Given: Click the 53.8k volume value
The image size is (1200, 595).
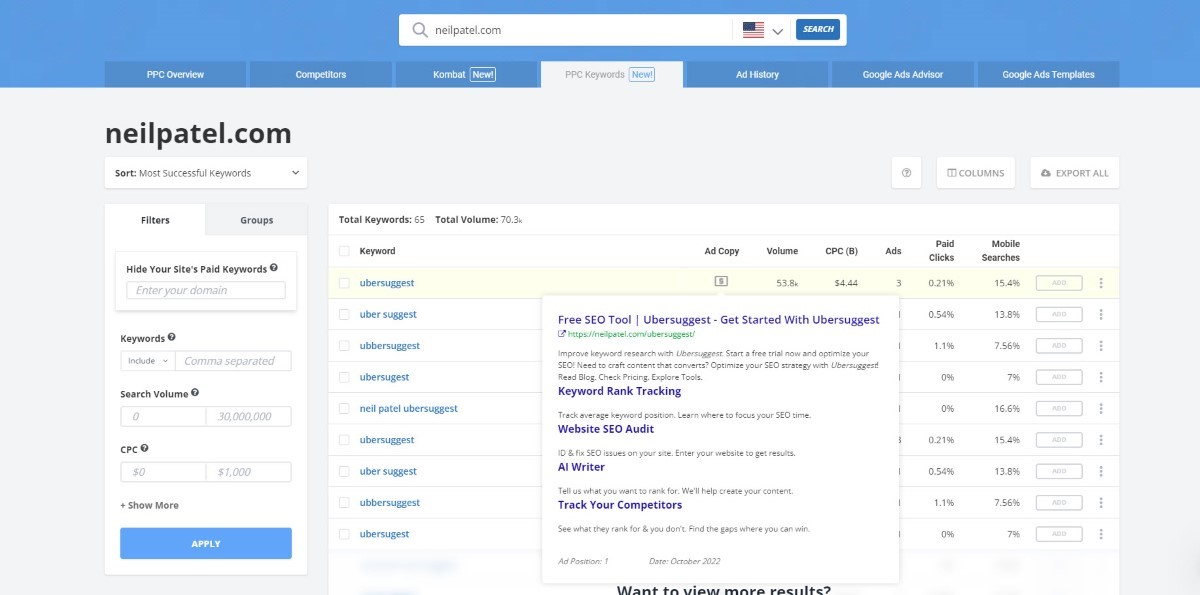Looking at the screenshot, I should [x=787, y=283].
